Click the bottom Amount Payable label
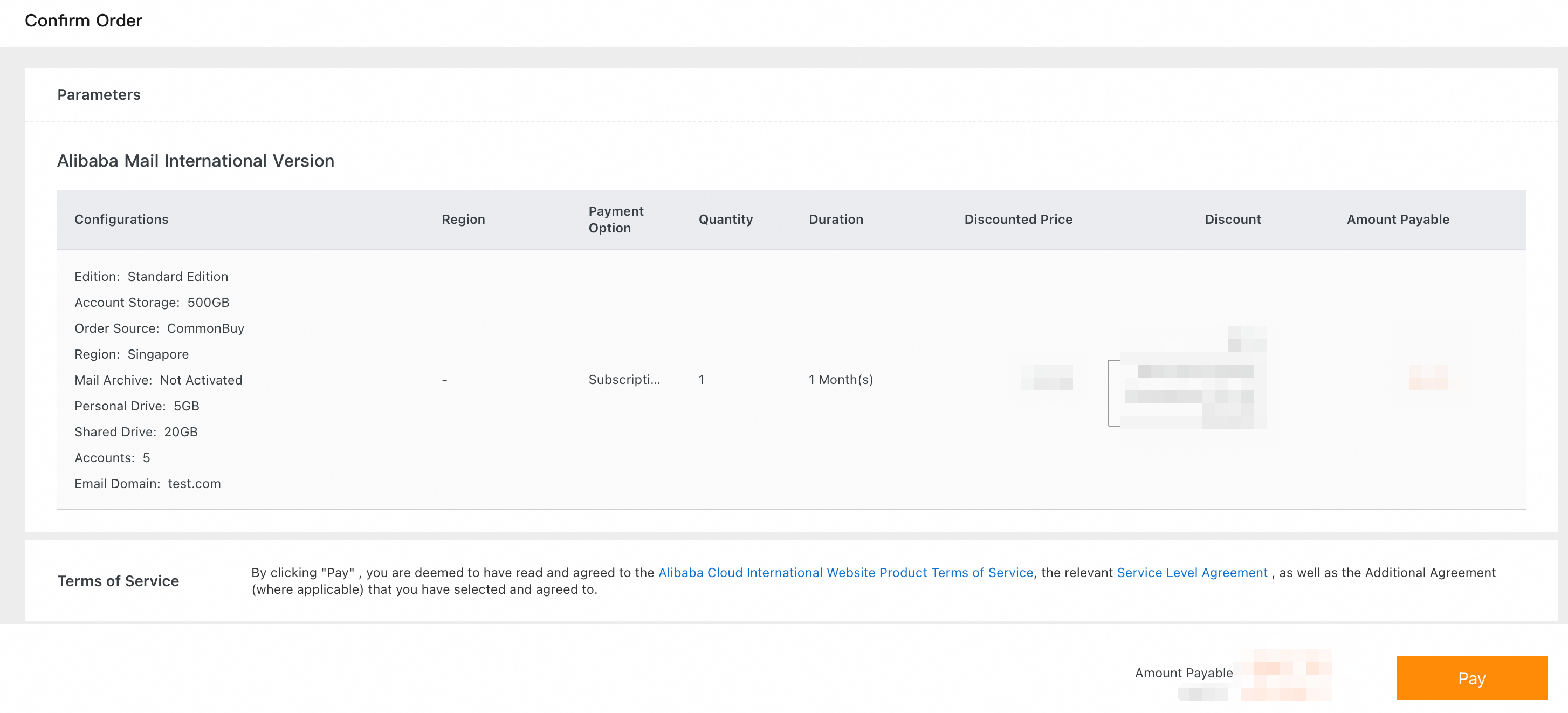Viewport: 1568px width, 713px height. [1184, 673]
